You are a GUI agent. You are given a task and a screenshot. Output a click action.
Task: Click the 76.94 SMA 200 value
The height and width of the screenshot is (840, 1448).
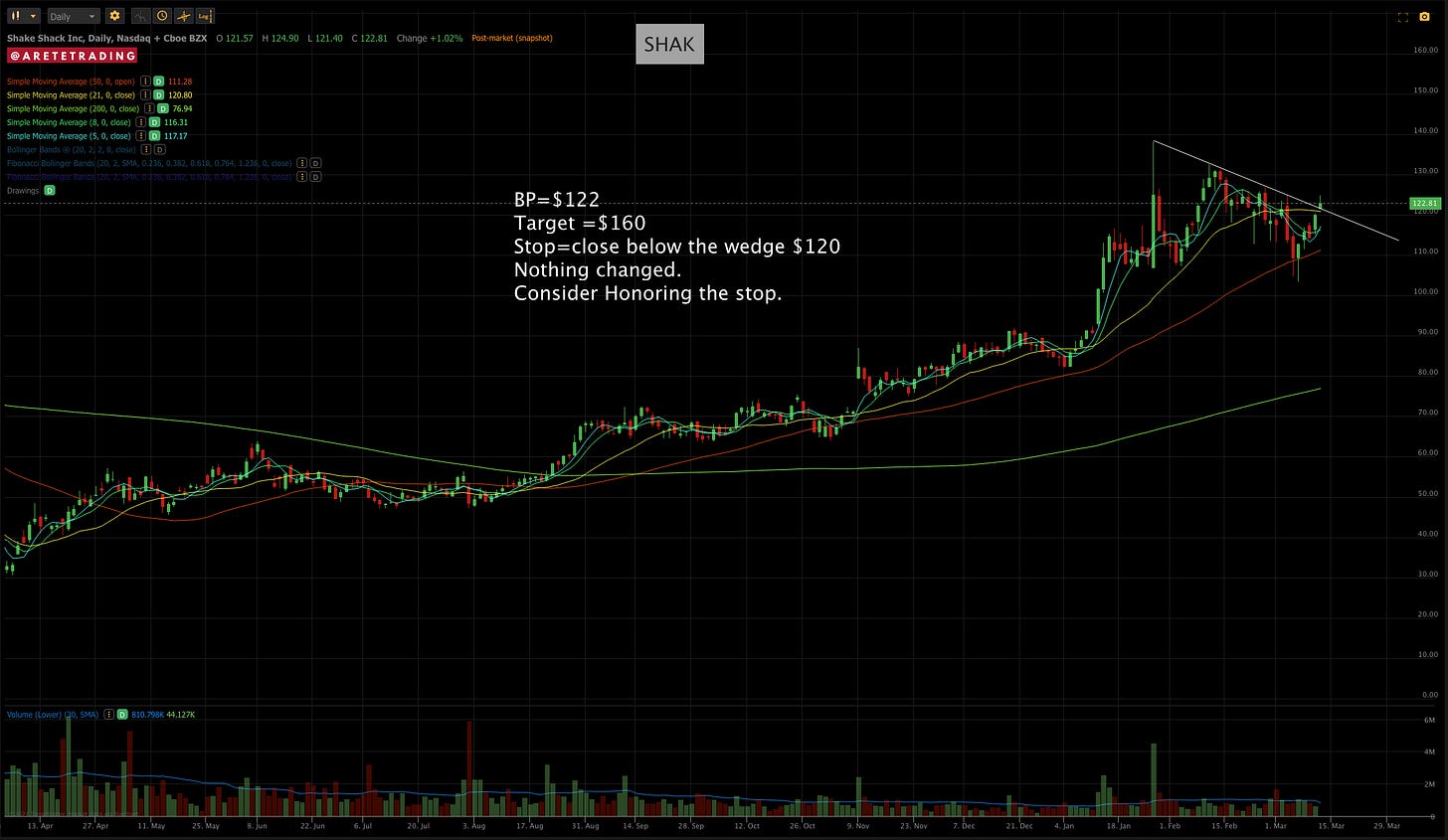(x=182, y=108)
